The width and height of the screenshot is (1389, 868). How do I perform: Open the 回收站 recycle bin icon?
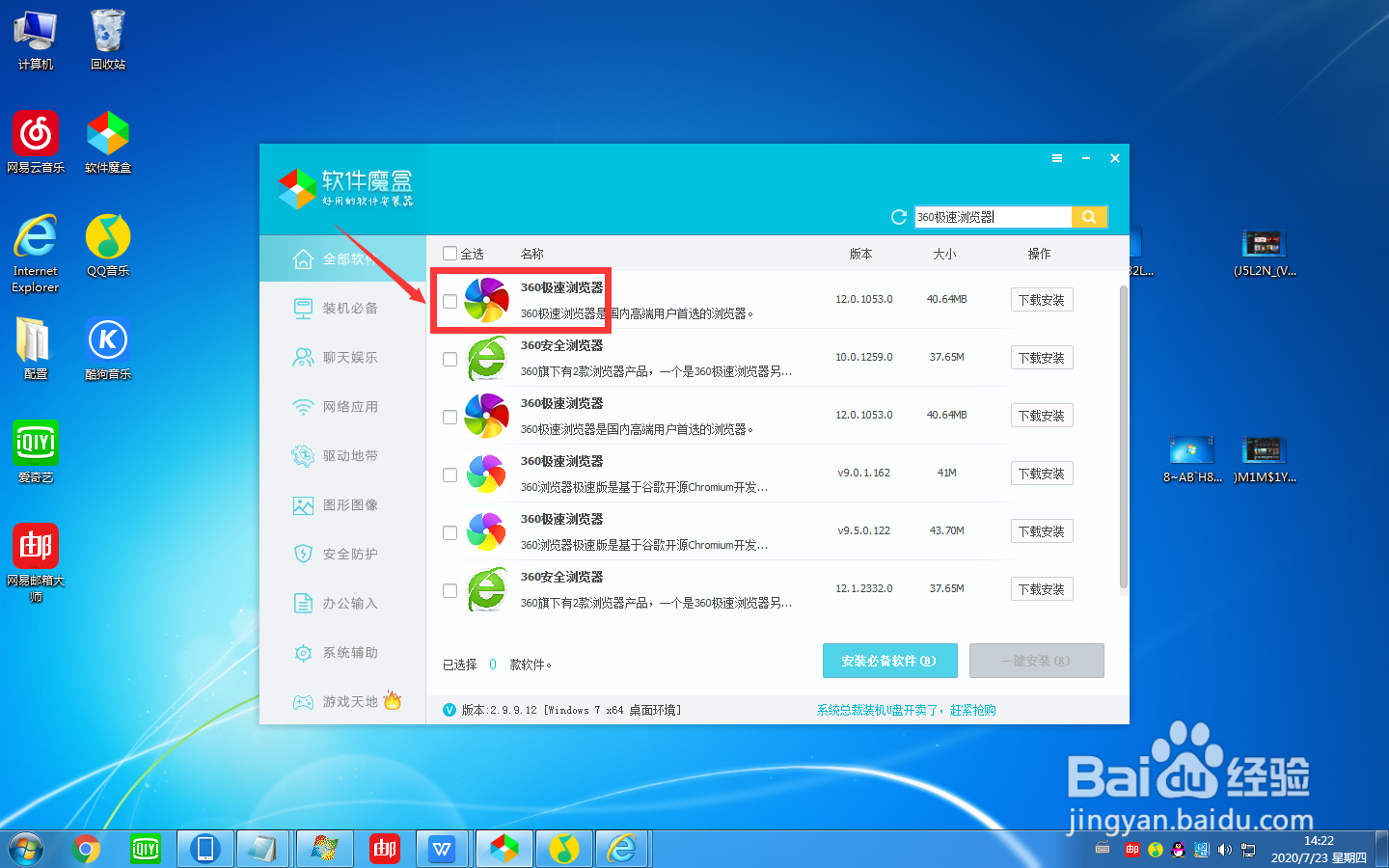click(108, 39)
